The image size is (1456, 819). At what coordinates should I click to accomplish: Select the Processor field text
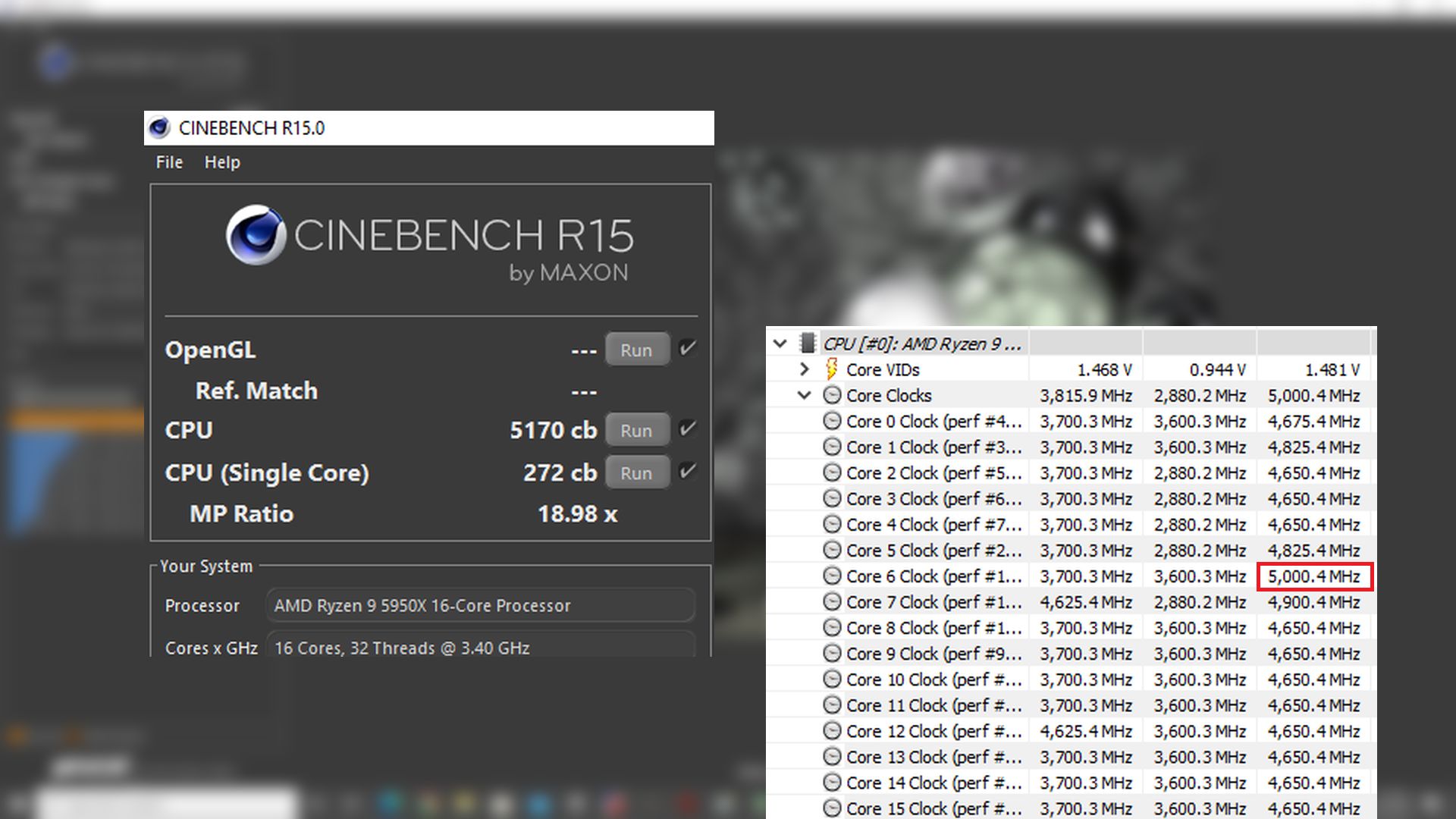(481, 606)
